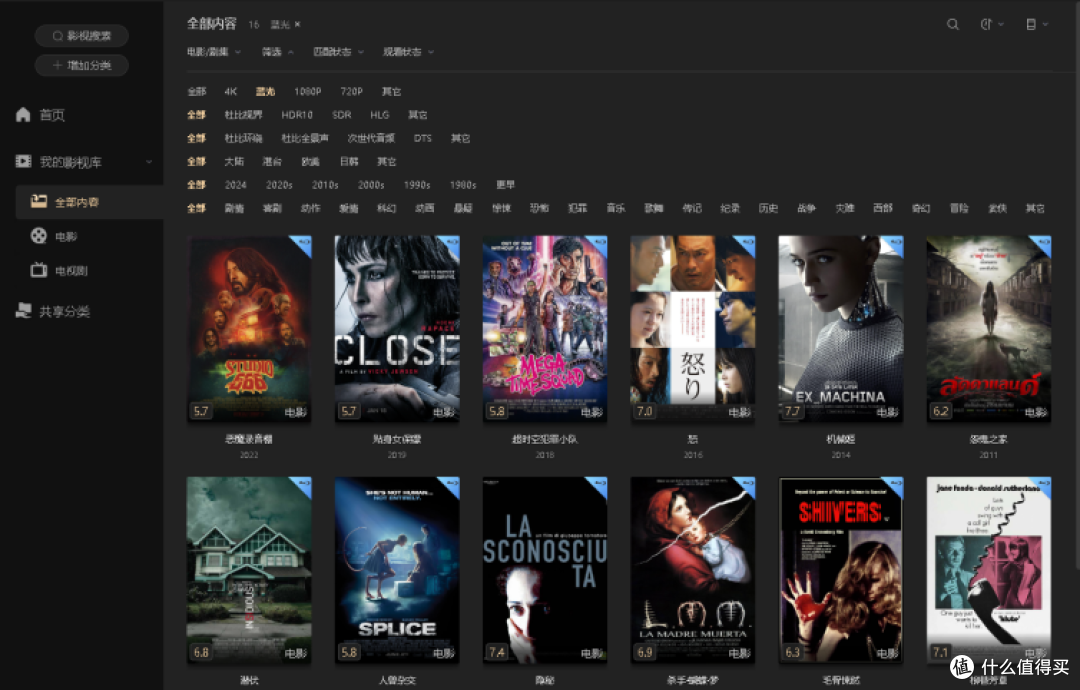Filter by year 2024
Image resolution: width=1080 pixels, height=690 pixels.
coord(236,185)
